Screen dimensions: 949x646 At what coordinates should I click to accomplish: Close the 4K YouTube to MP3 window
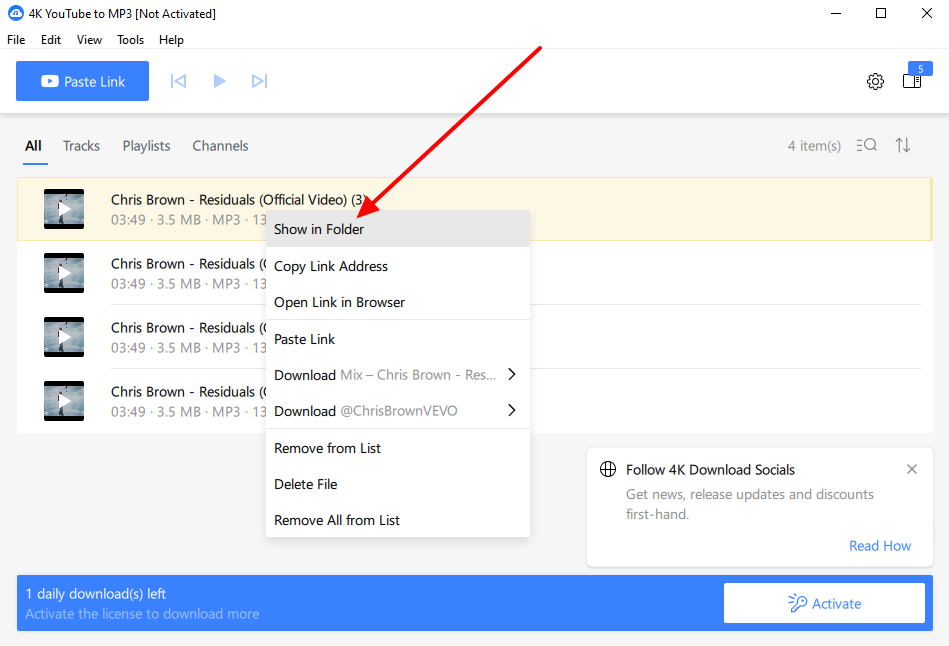tap(927, 13)
